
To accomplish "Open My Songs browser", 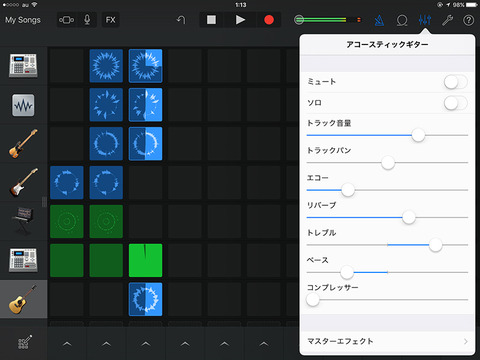I will (x=23, y=20).
